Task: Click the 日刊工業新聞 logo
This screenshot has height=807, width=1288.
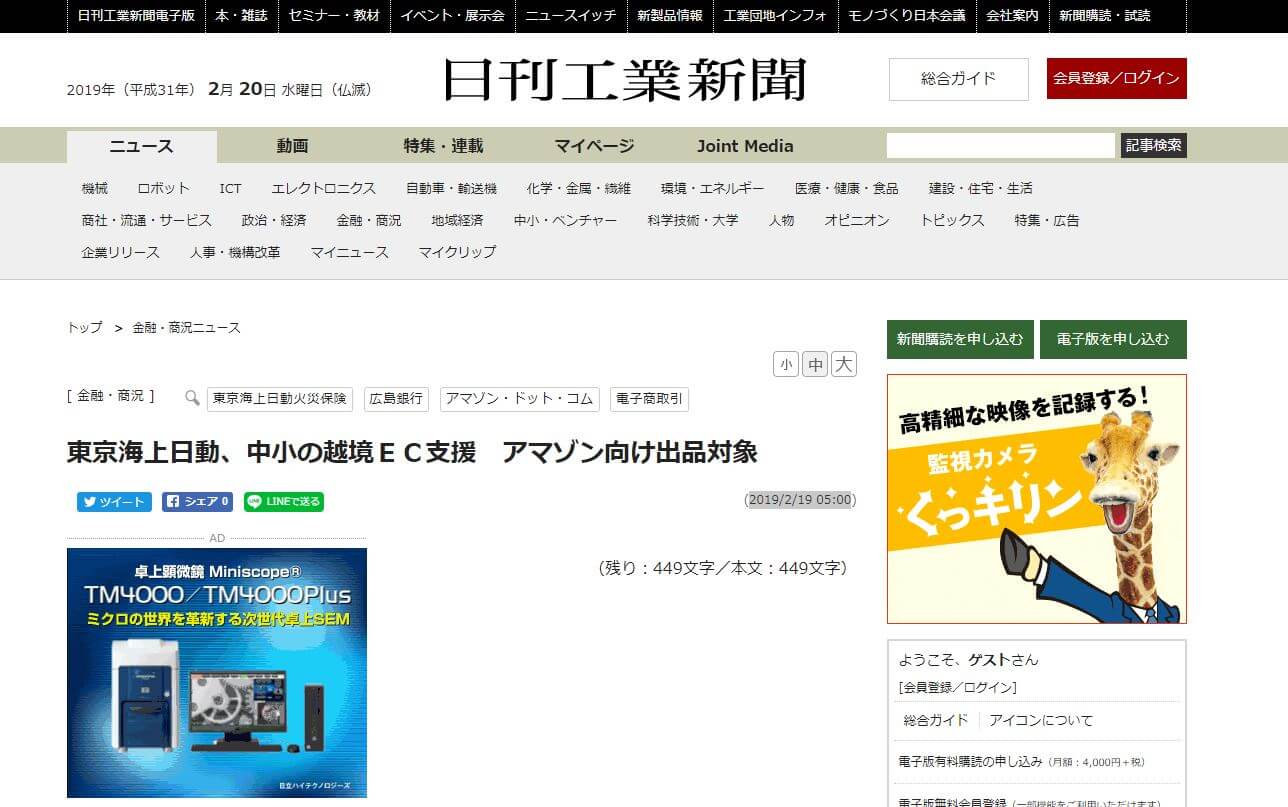Action: click(x=625, y=80)
